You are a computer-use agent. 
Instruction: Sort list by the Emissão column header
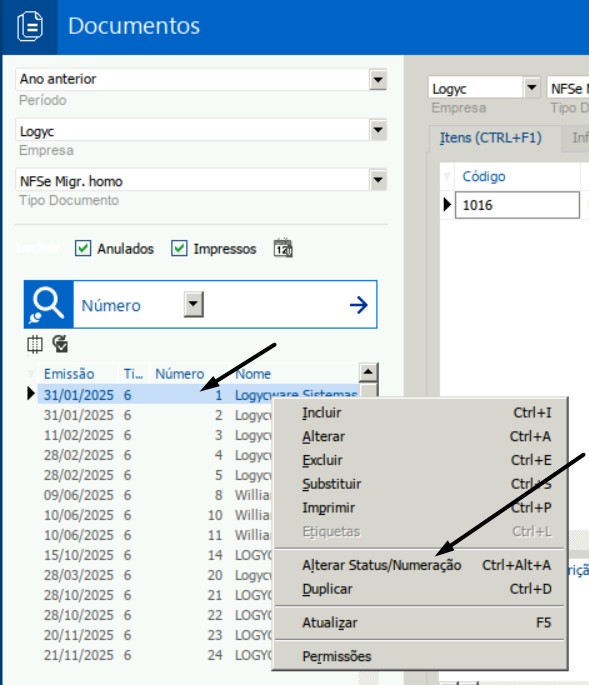(69, 374)
